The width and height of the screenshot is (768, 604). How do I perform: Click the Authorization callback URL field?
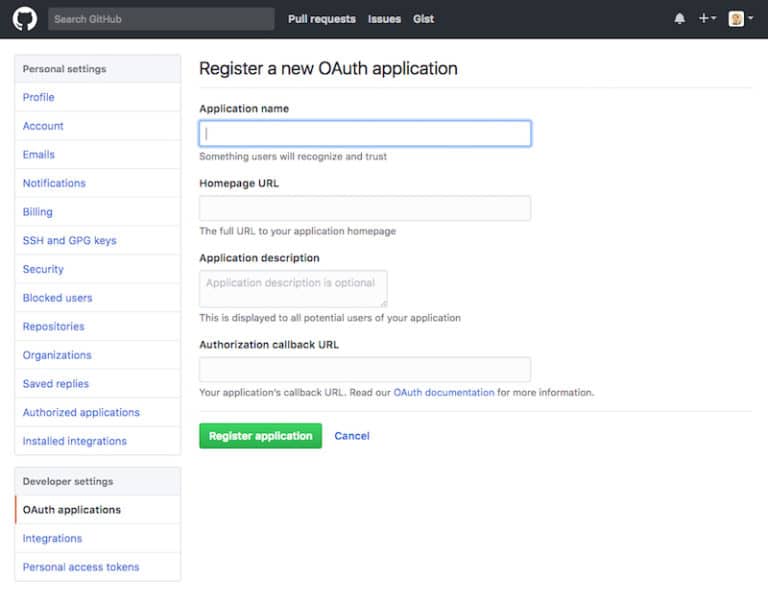365,369
